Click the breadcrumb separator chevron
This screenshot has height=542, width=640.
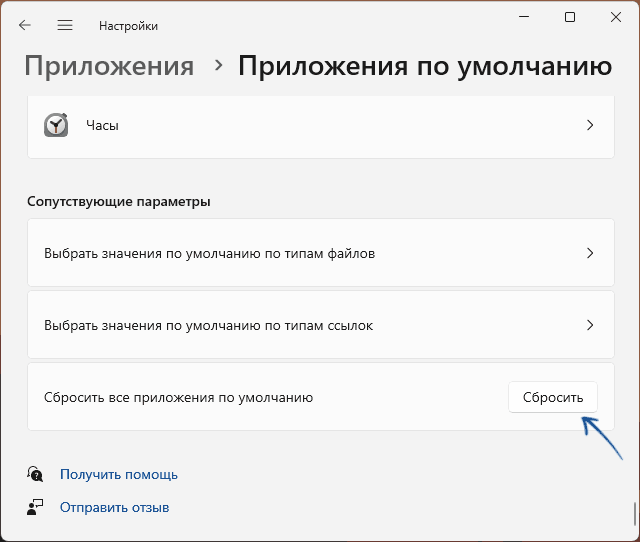(x=219, y=65)
